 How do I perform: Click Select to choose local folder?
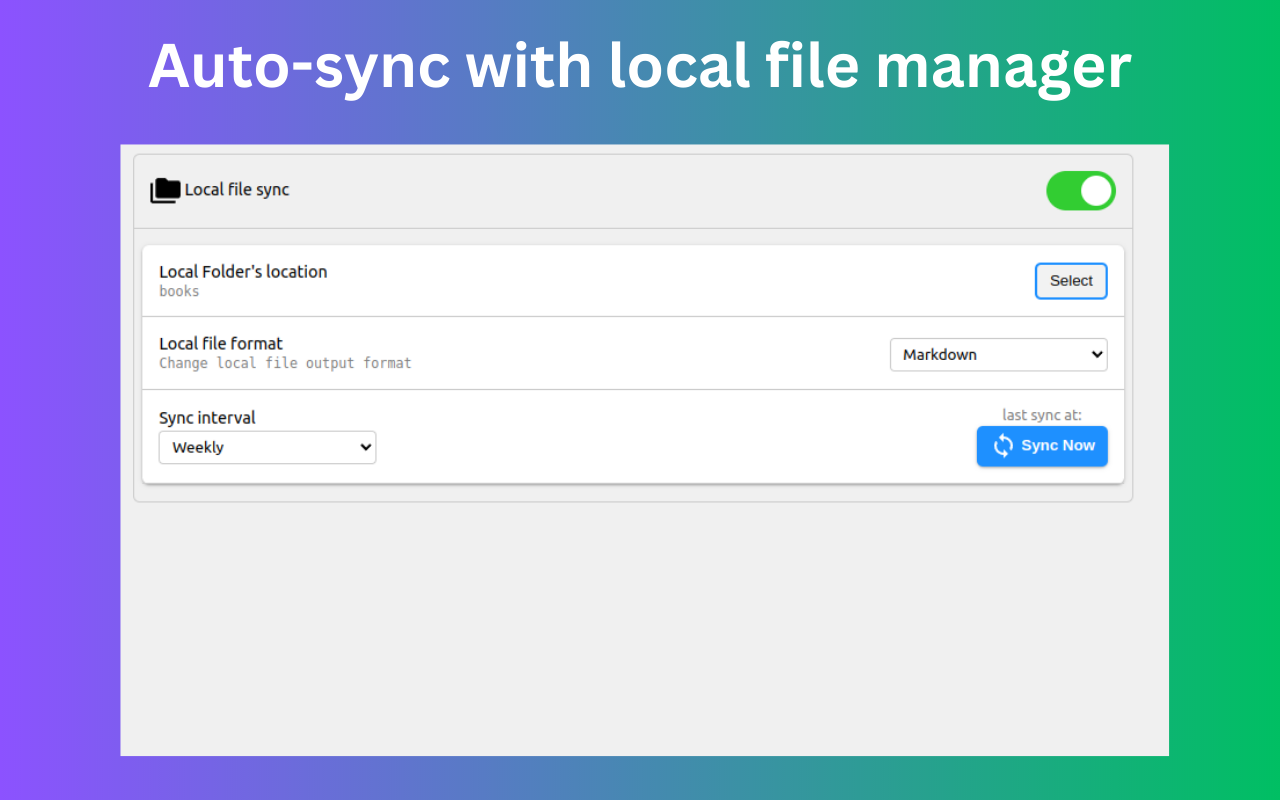(x=1071, y=281)
